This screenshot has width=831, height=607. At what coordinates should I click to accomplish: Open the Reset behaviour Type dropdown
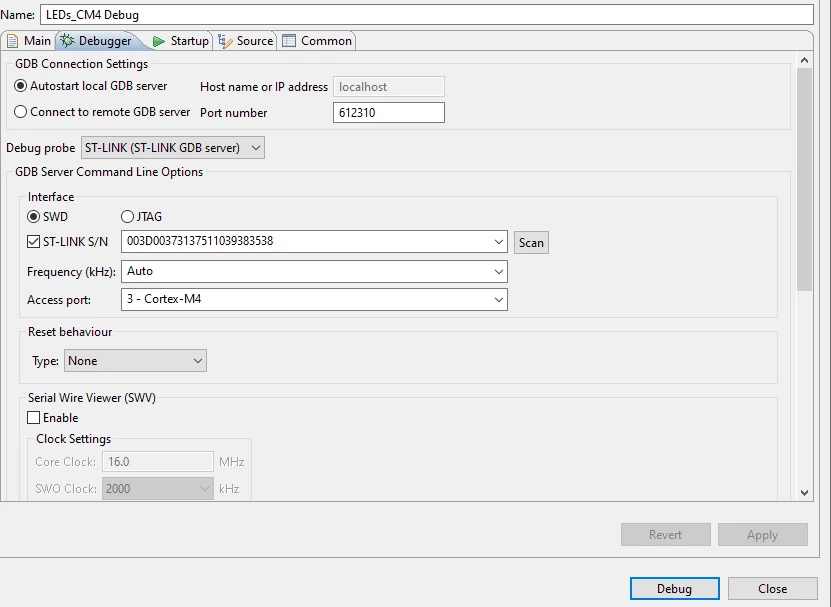pyautogui.click(x=135, y=361)
